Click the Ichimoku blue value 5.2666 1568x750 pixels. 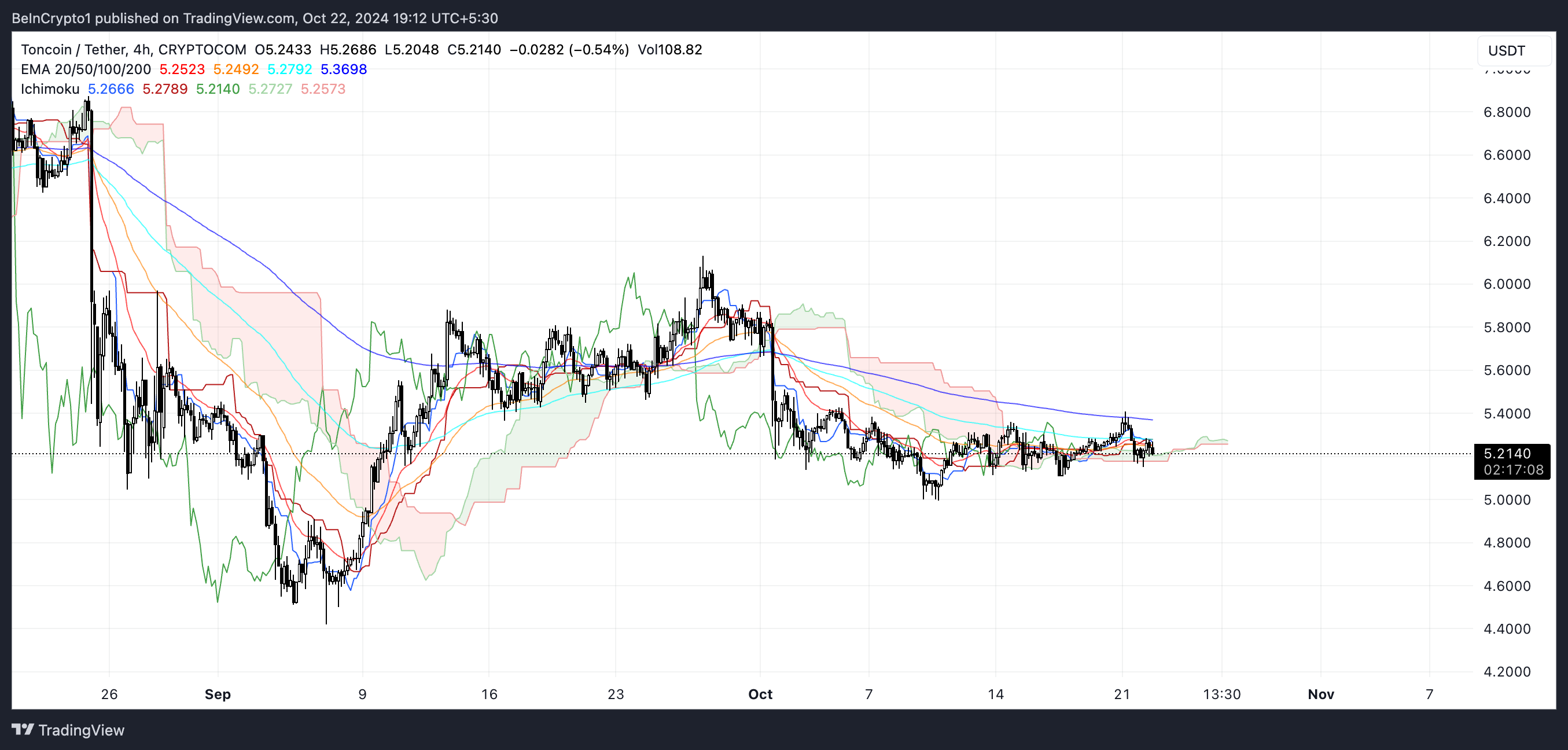(111, 89)
